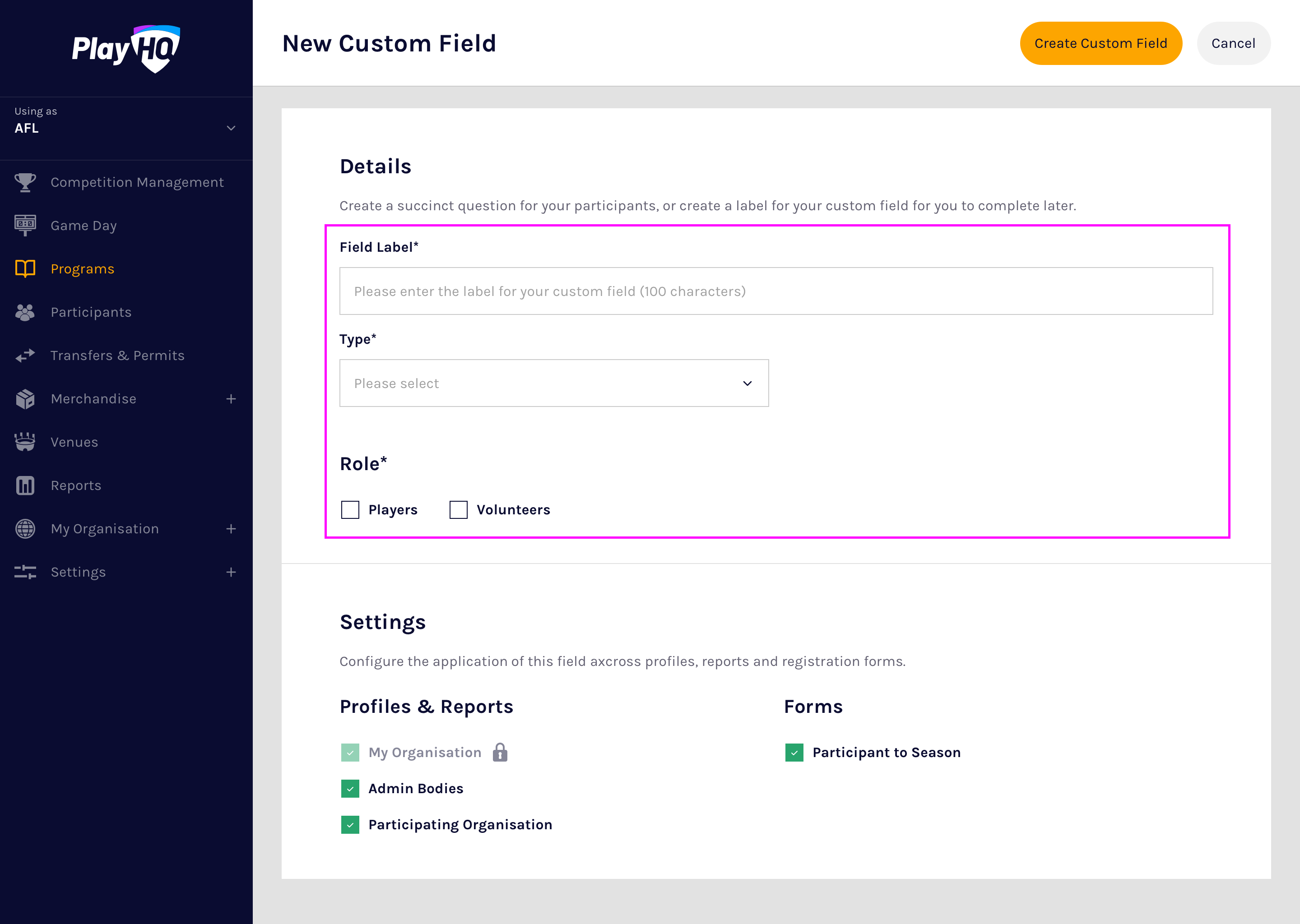Uncheck Participant to Season checkbox
The image size is (1300, 924).
point(794,752)
